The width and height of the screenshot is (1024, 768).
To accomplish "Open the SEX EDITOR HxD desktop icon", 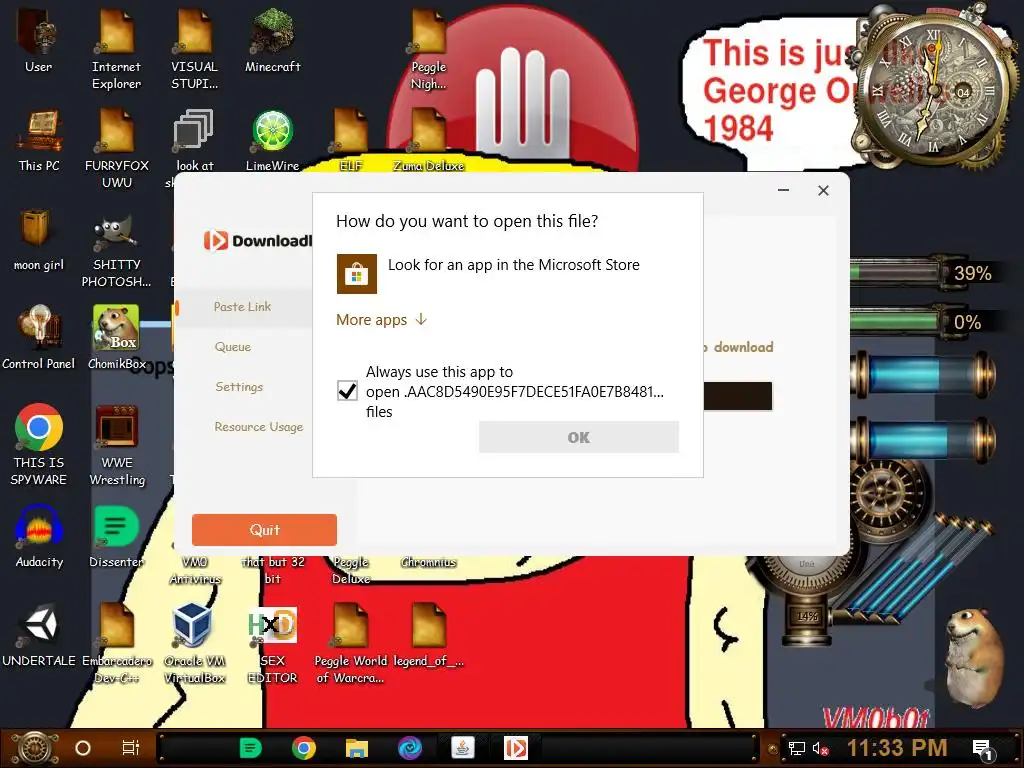I will [272, 643].
